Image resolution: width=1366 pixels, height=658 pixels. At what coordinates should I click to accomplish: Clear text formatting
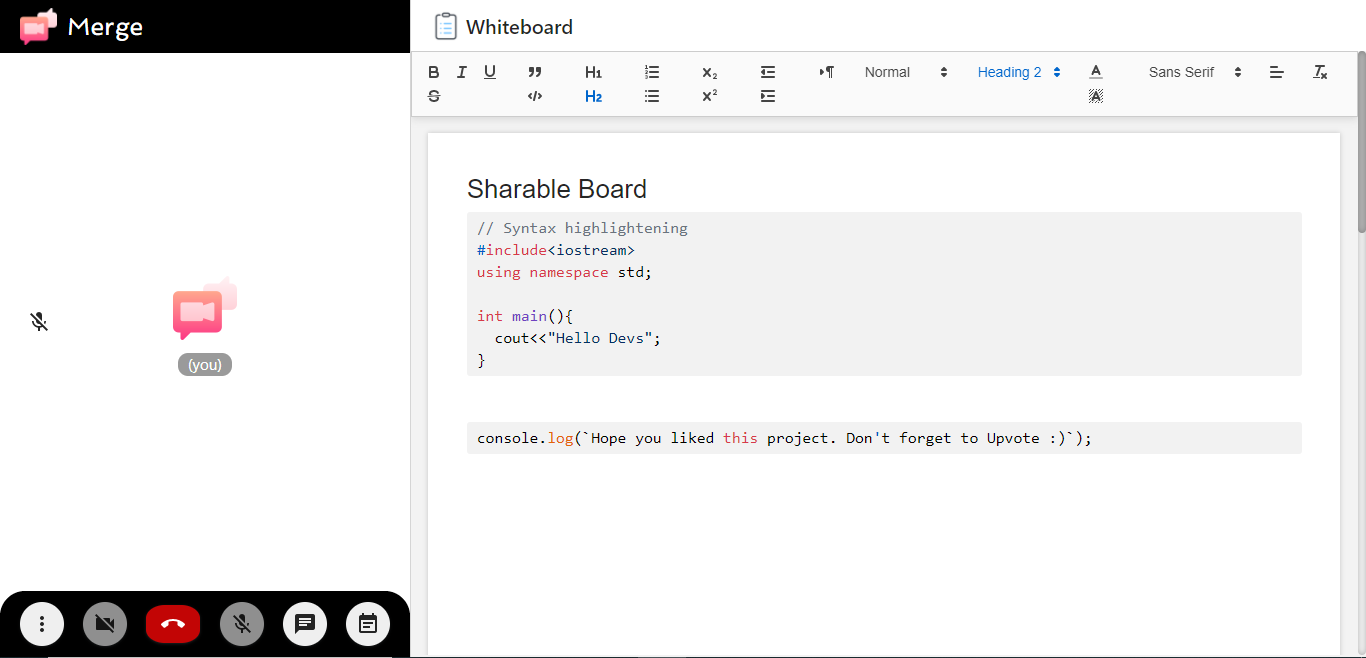[x=1320, y=72]
